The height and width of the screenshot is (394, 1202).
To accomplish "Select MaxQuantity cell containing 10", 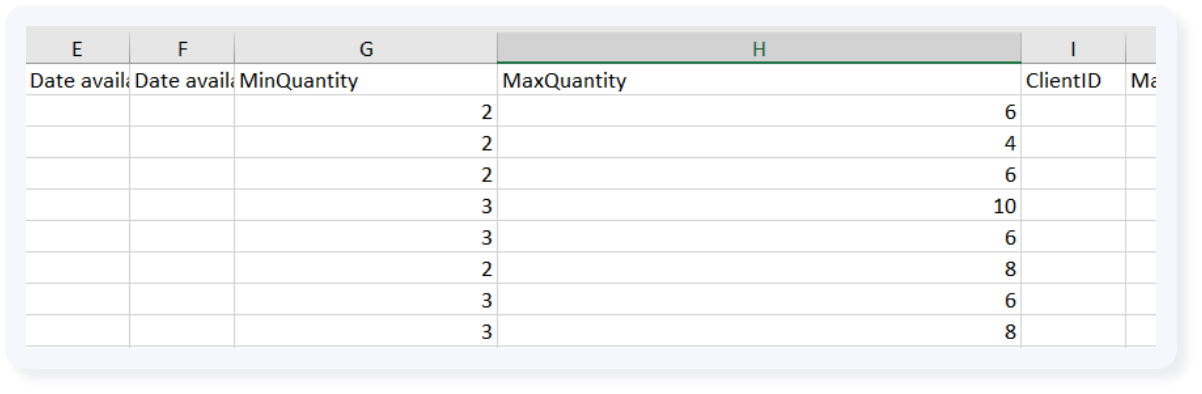I will (x=759, y=206).
